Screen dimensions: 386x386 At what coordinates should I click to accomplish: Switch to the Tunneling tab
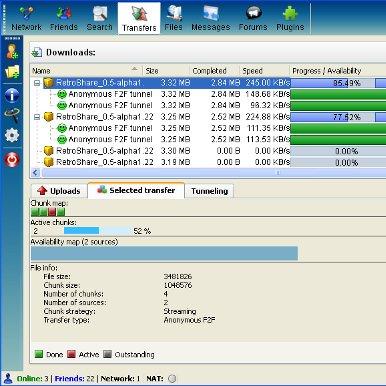pyautogui.click(x=209, y=191)
